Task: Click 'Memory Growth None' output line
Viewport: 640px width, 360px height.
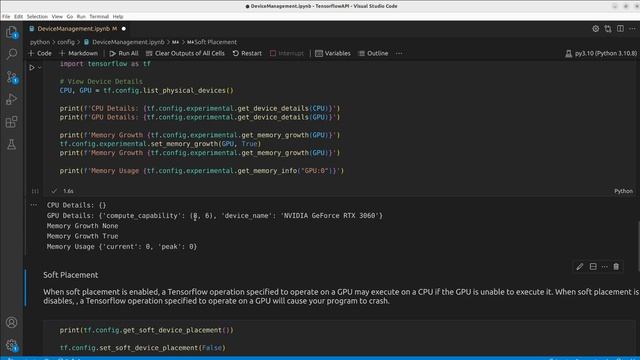Action: click(x=82, y=226)
